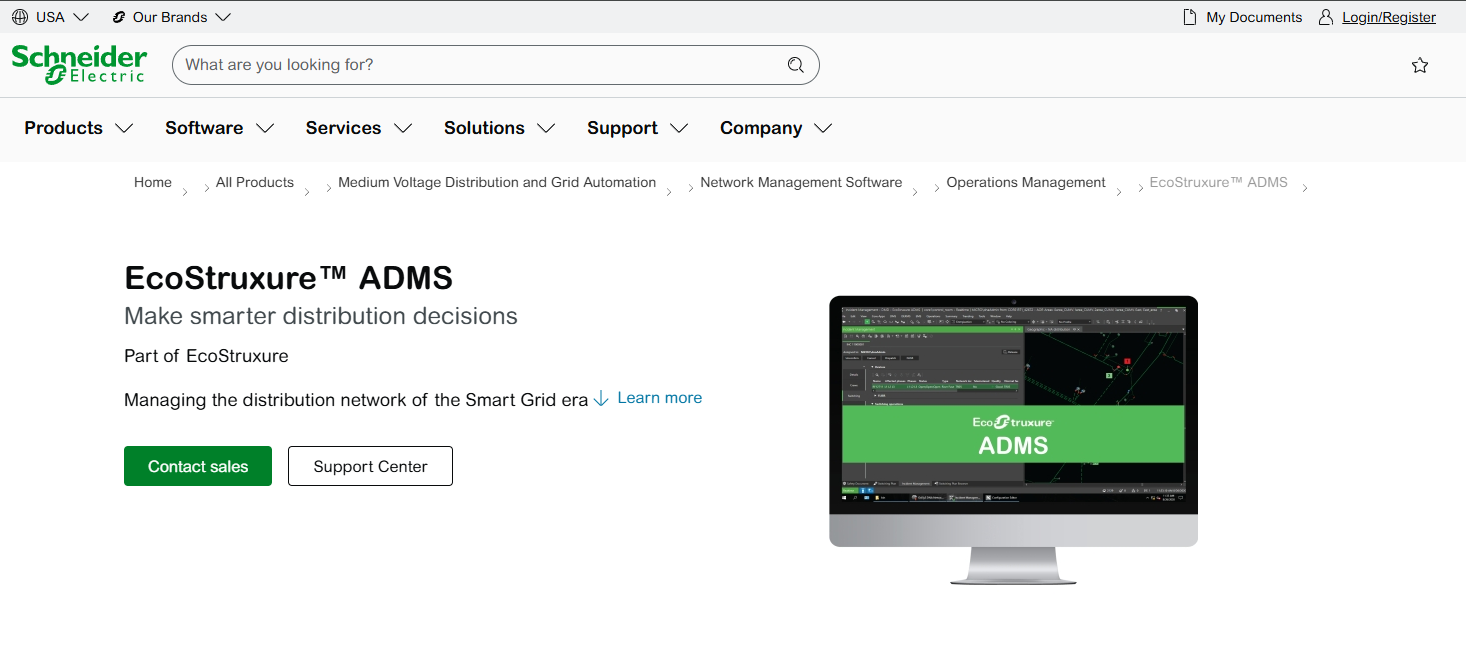Click the Contact sales button
This screenshot has width=1466, height=652.
tap(198, 466)
